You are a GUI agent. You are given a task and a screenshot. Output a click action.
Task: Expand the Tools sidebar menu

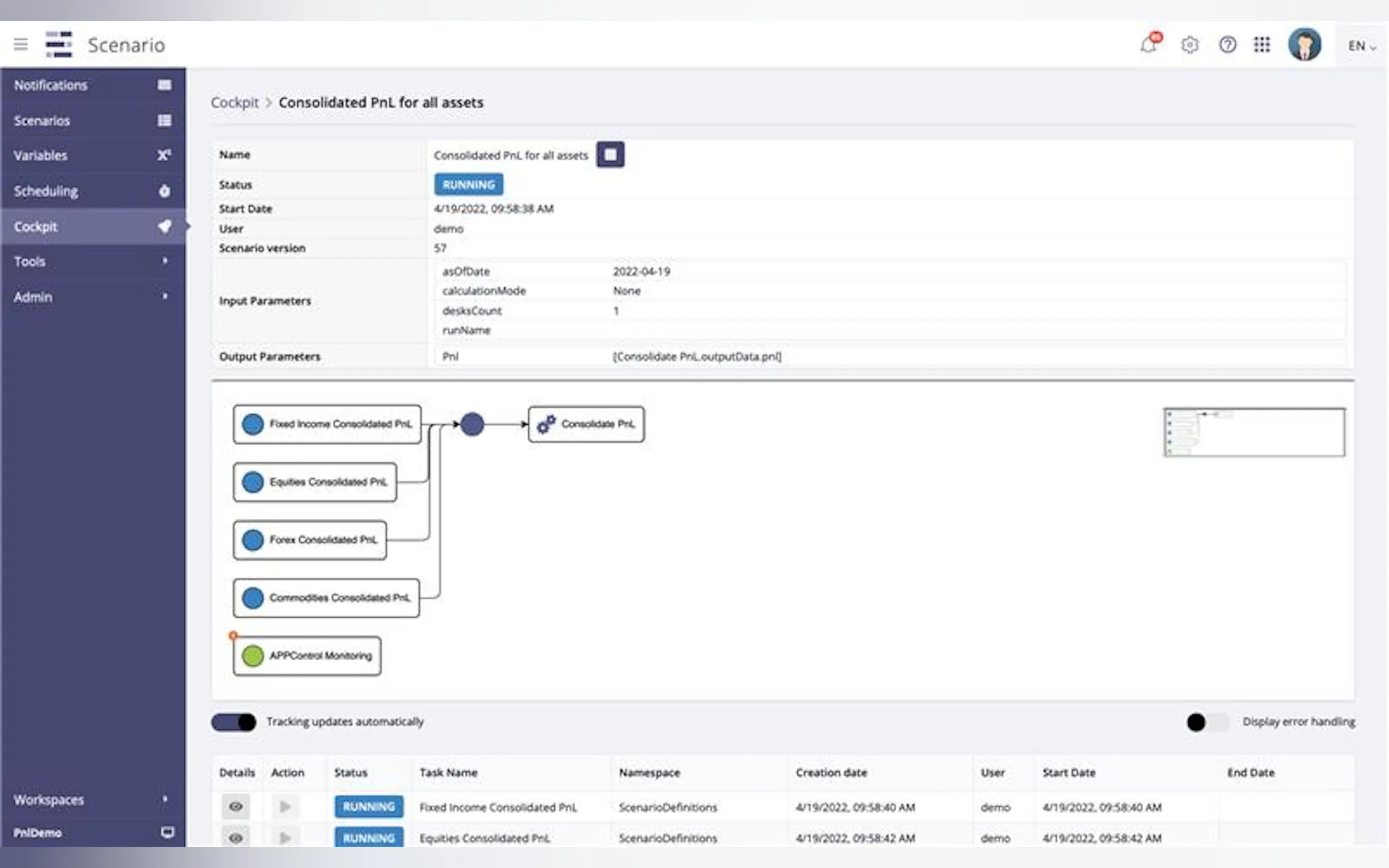[92, 262]
